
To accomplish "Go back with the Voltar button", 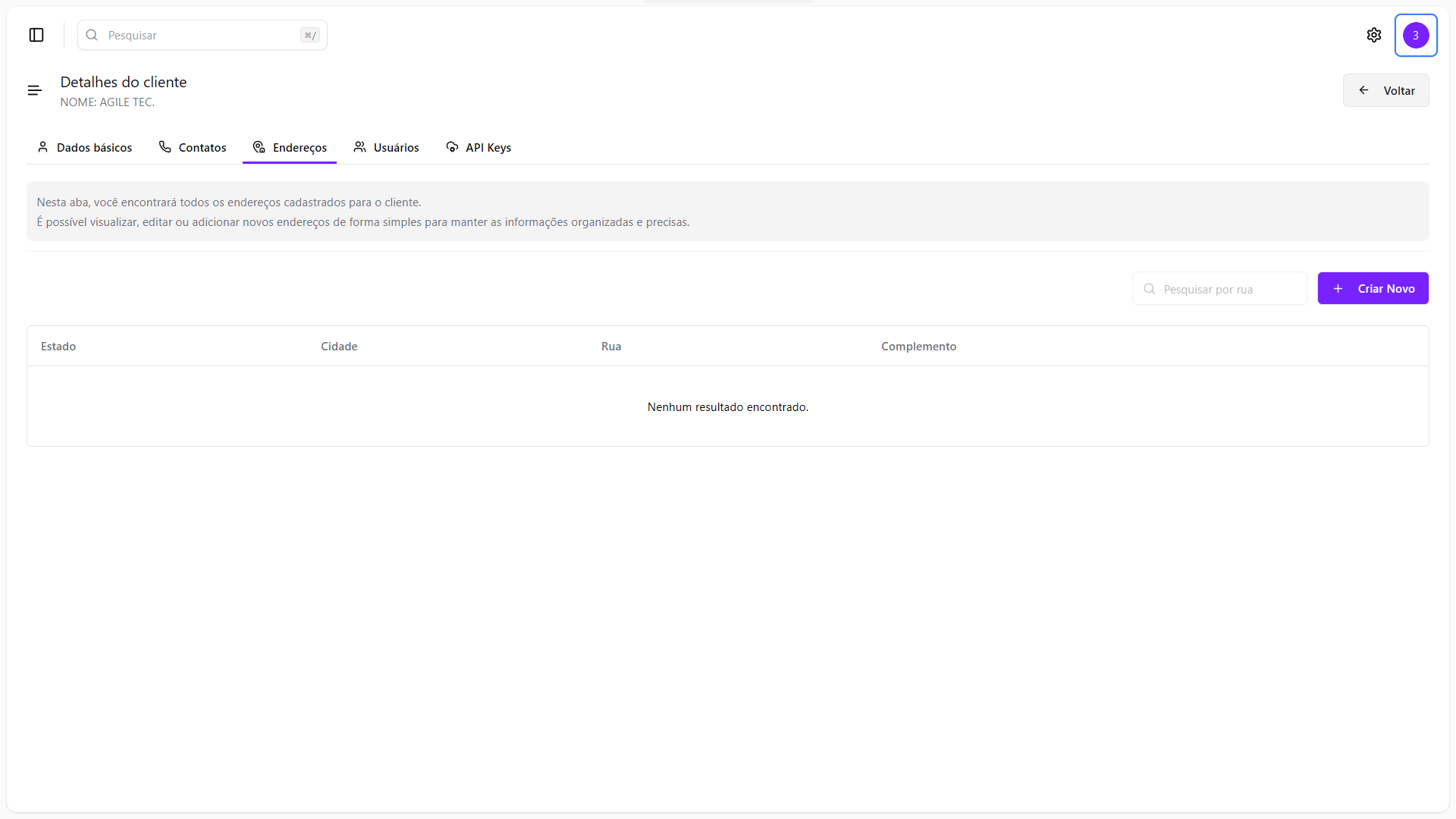I will 1385,90.
